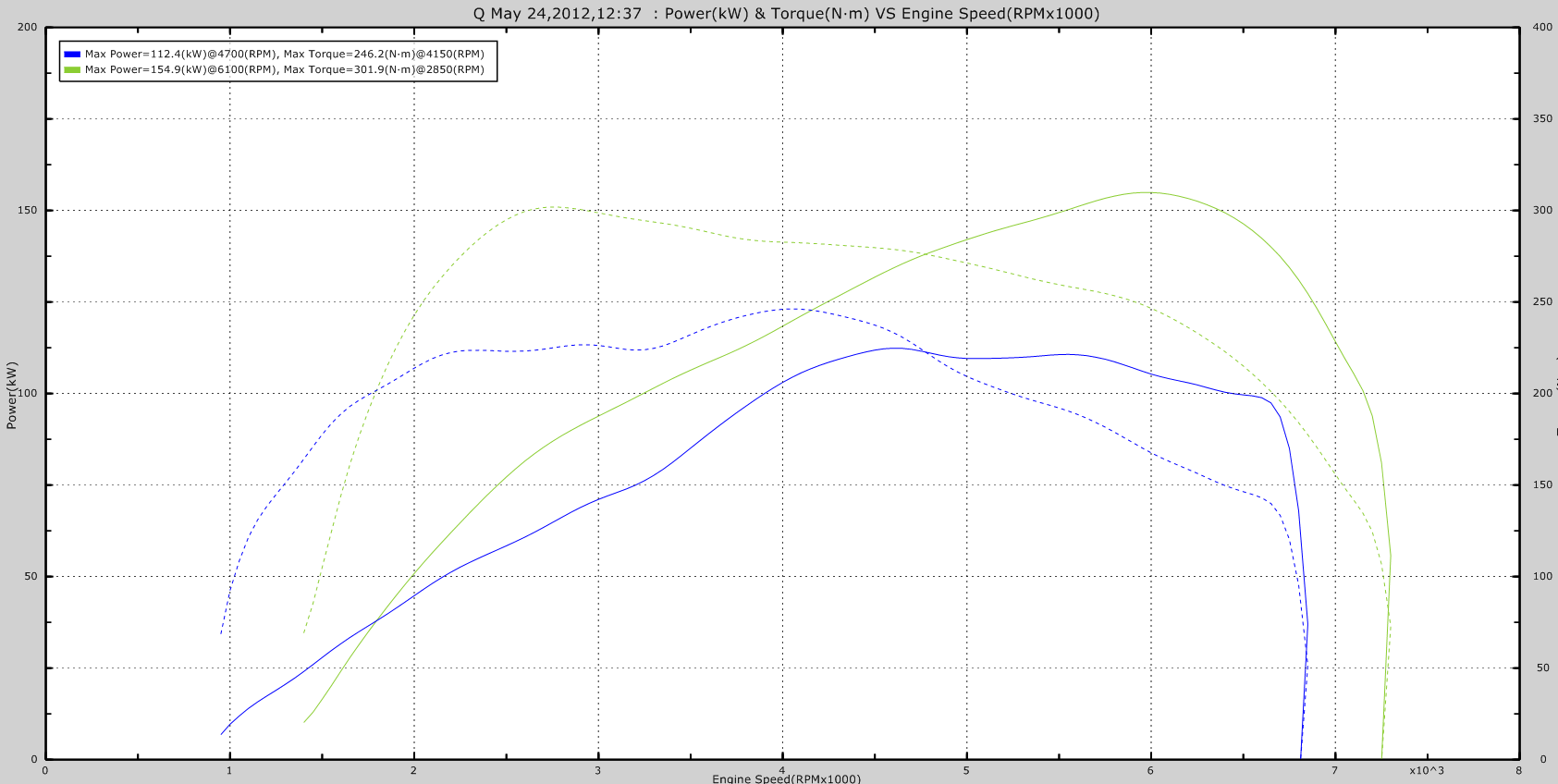Screen dimensions: 1558x784
Task: Select the Max Power=154.9(kW) legend entry
Action: (x=285, y=69)
